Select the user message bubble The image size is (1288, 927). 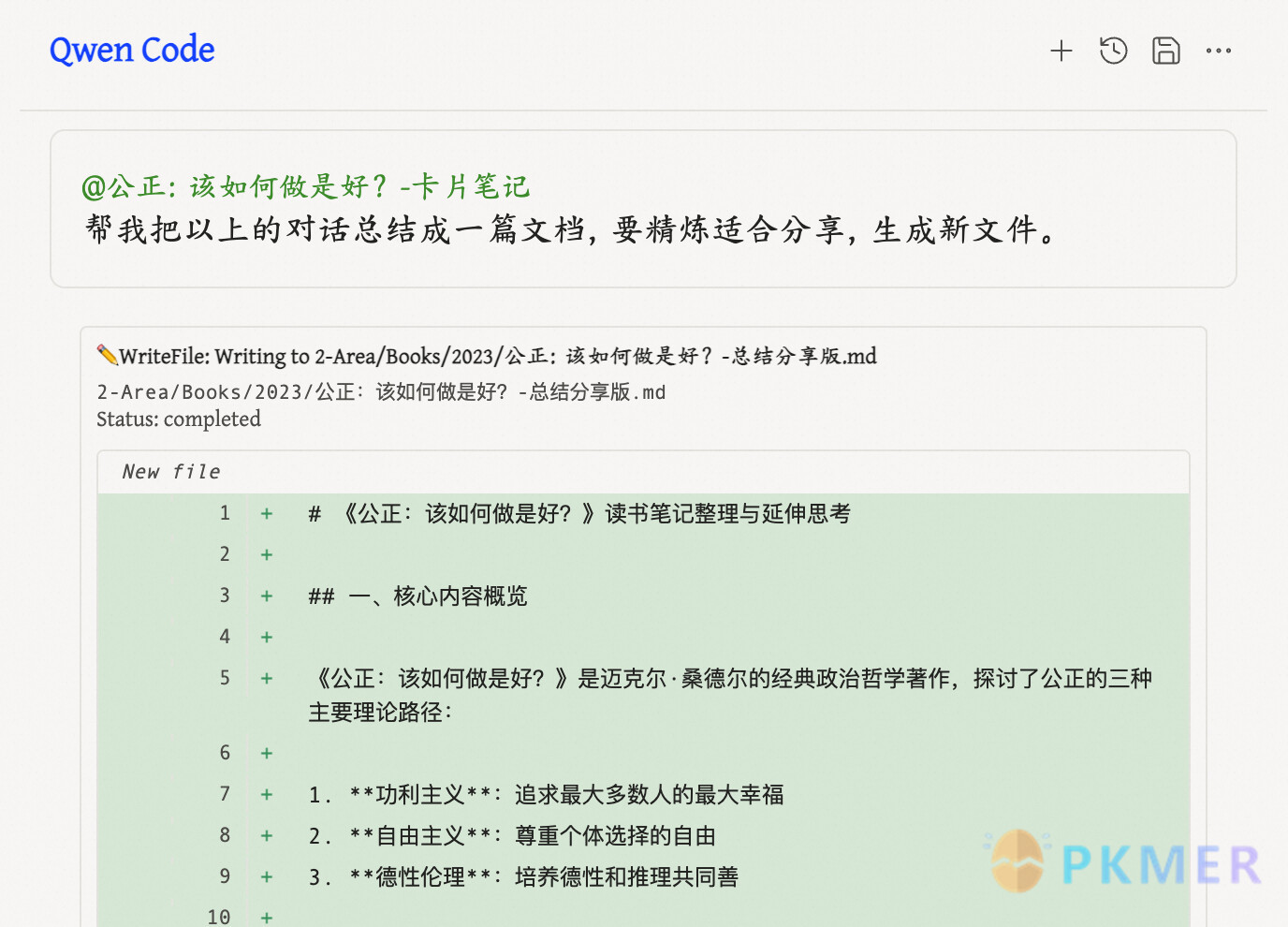(x=642, y=207)
